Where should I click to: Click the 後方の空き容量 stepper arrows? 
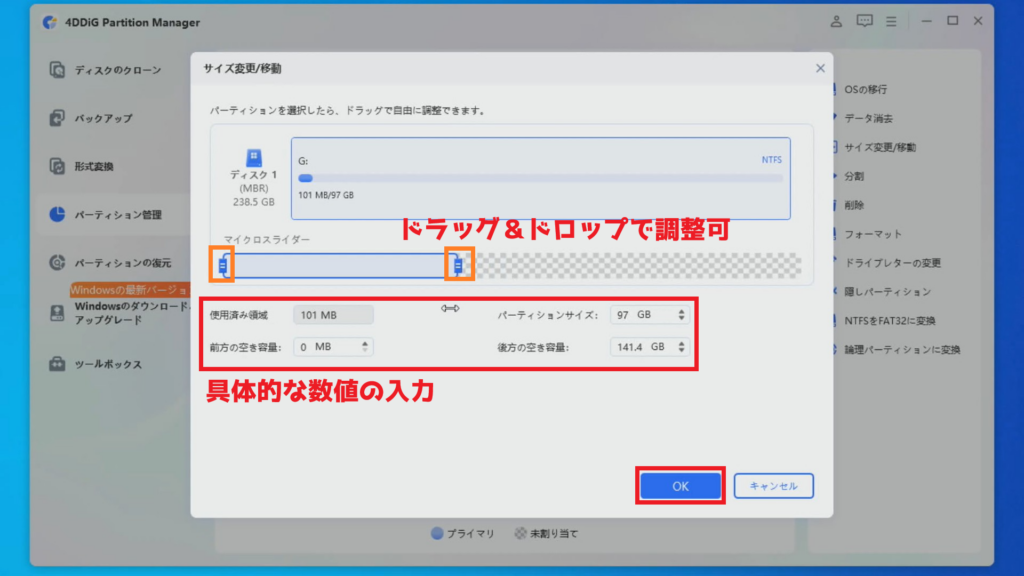(682, 347)
